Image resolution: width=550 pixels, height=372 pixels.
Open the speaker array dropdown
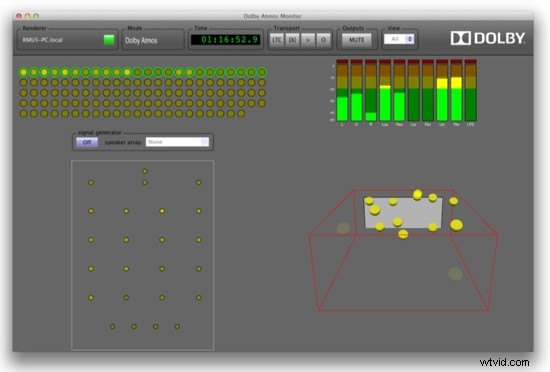pos(177,142)
